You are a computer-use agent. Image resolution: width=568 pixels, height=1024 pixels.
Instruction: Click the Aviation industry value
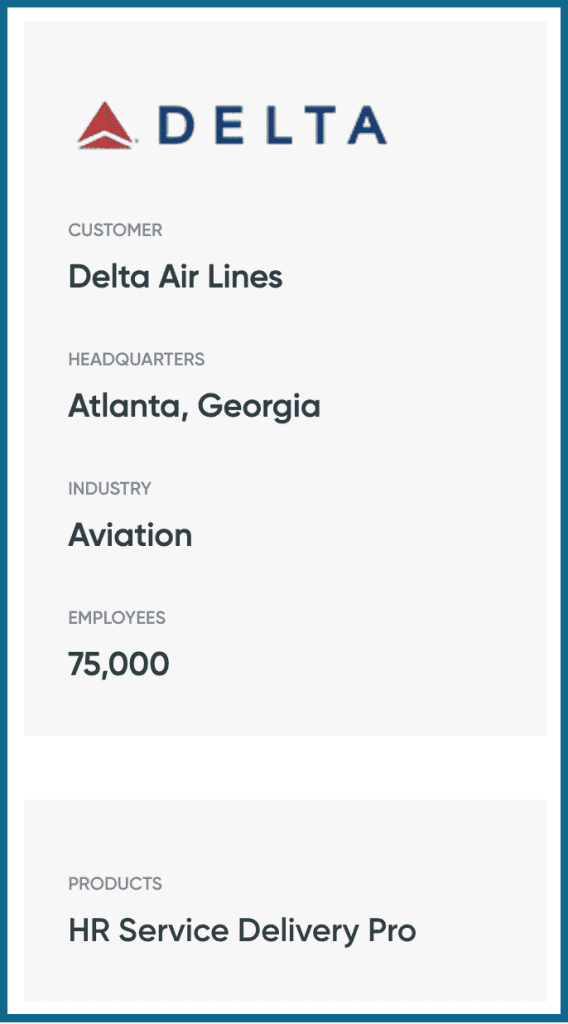pos(130,536)
